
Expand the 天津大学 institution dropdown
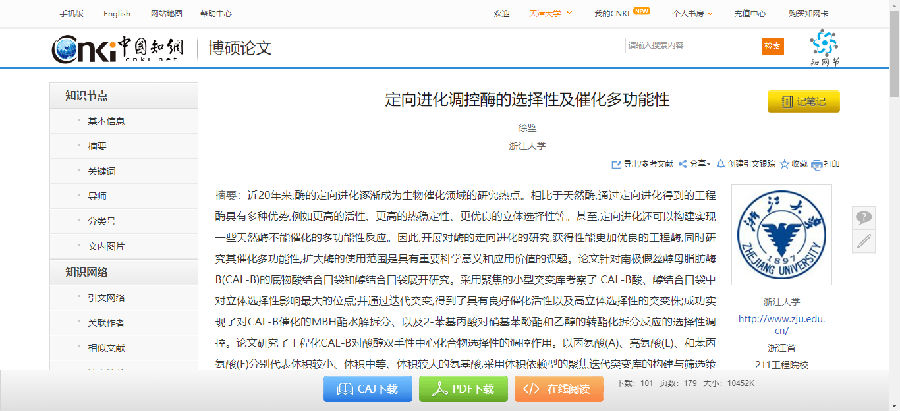click(x=550, y=14)
